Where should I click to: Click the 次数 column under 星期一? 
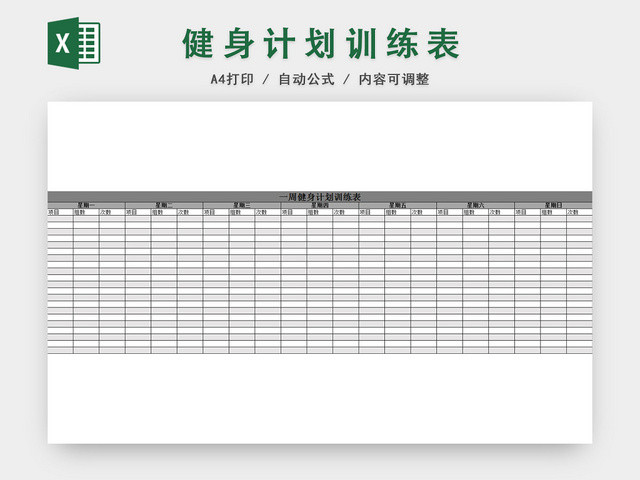click(x=112, y=212)
